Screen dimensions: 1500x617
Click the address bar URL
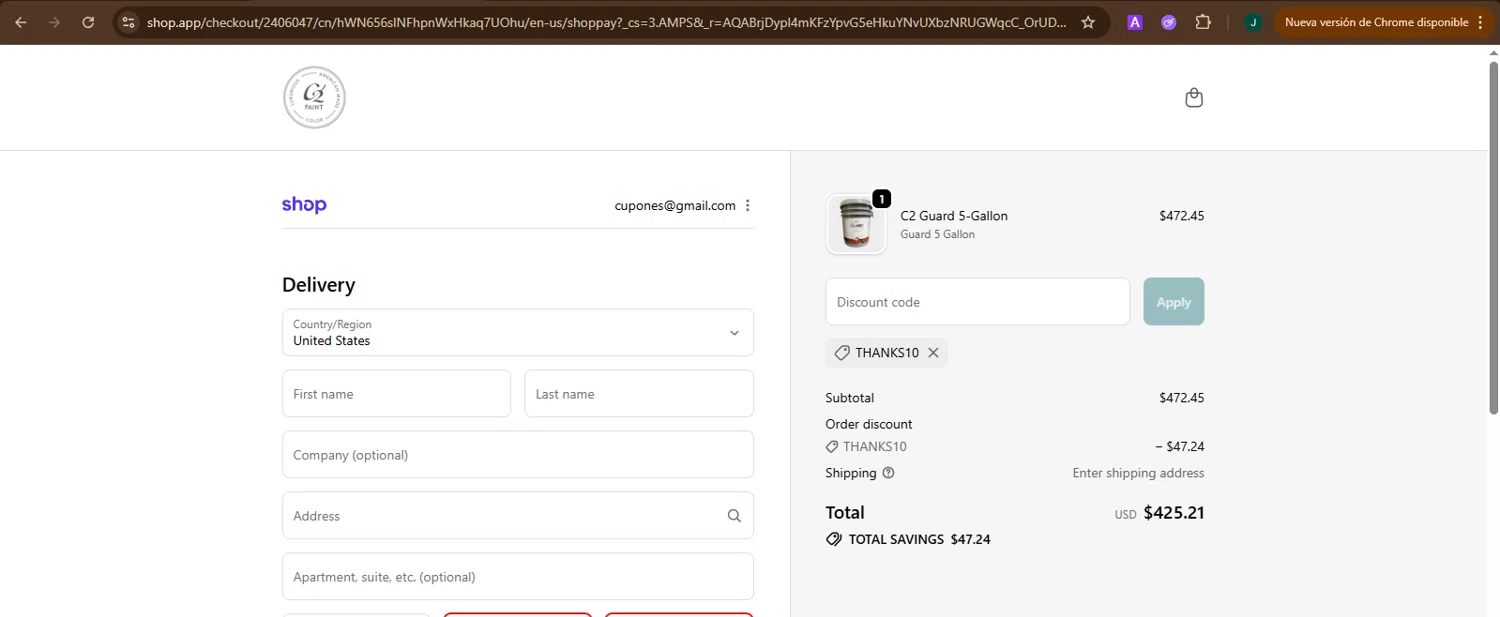pyautogui.click(x=606, y=22)
